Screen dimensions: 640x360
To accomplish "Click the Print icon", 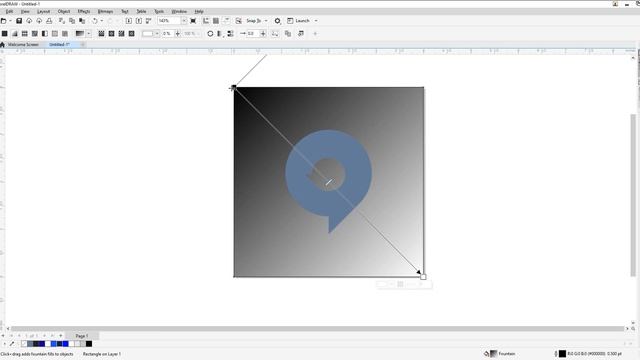I will click(49, 20).
